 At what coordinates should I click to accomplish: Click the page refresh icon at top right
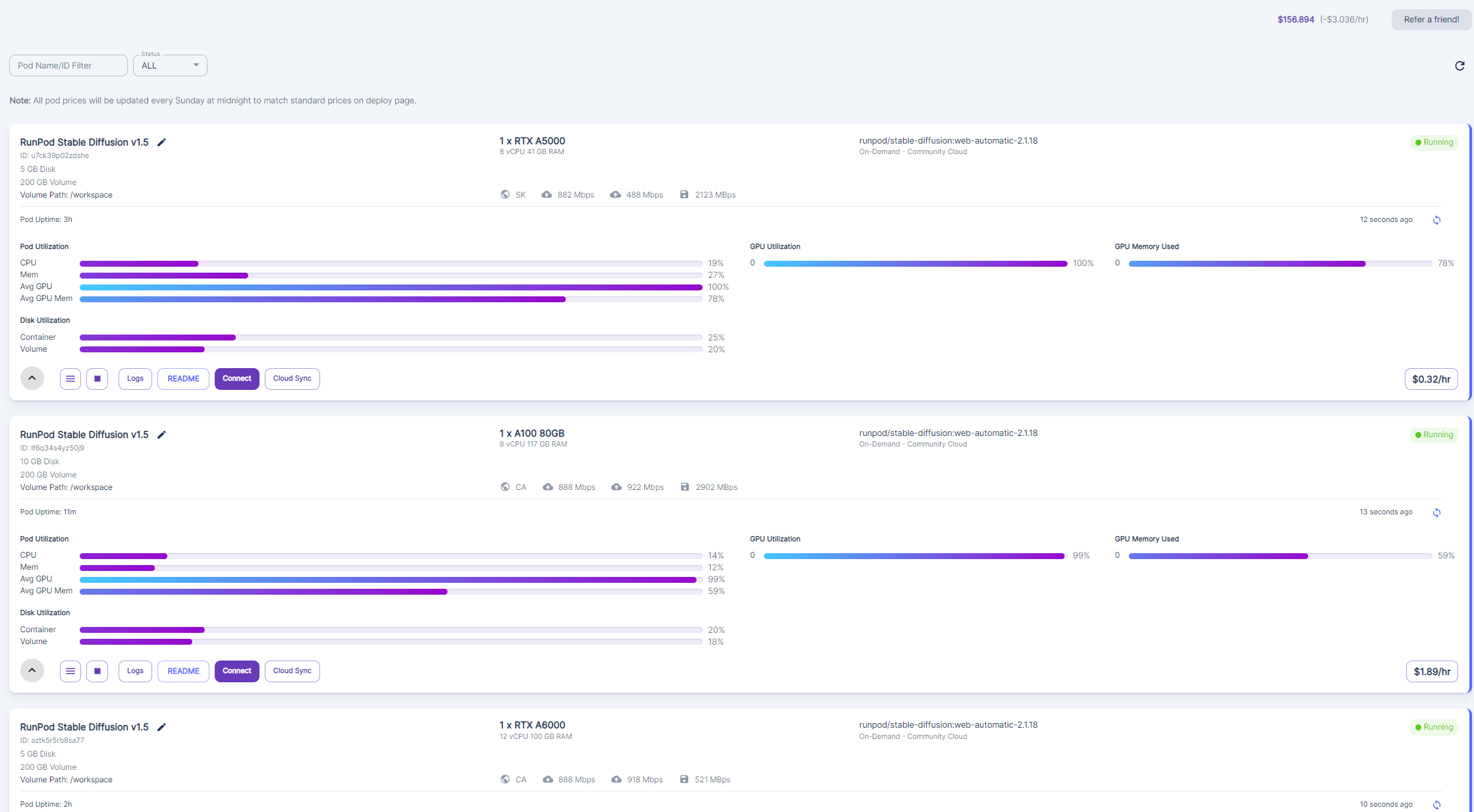coord(1460,66)
